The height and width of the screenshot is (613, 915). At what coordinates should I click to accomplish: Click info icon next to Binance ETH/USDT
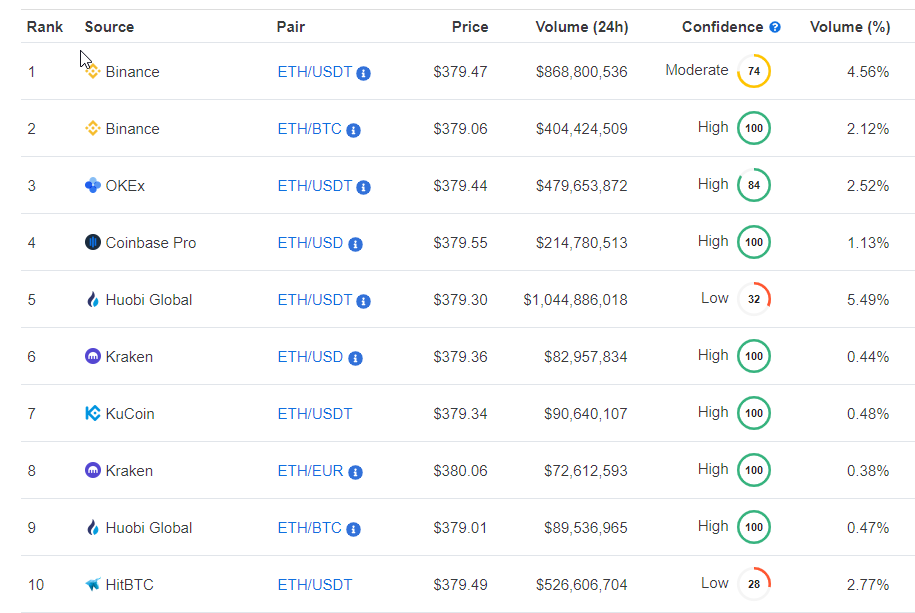[363, 73]
